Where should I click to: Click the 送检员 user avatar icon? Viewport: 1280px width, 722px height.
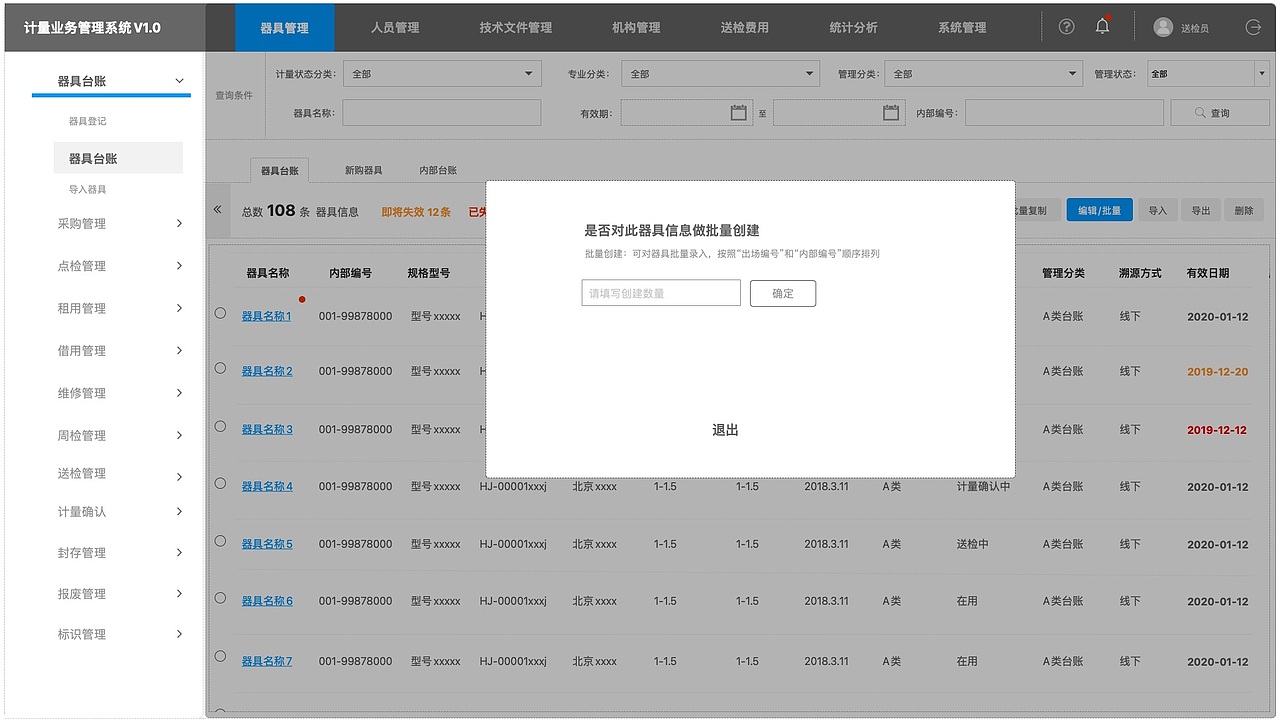[1163, 27]
